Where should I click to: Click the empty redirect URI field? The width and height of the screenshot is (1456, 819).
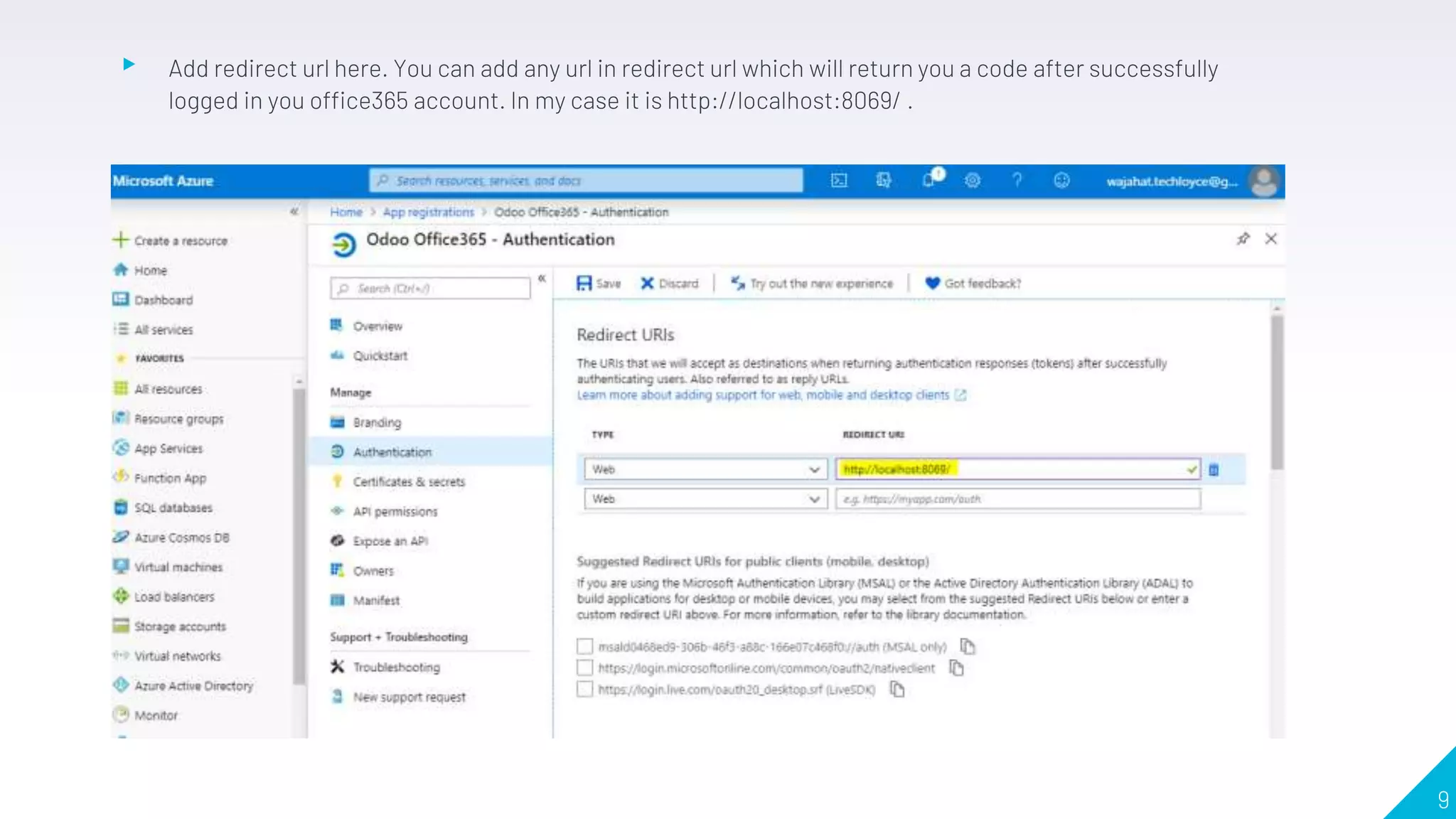(x=1018, y=499)
